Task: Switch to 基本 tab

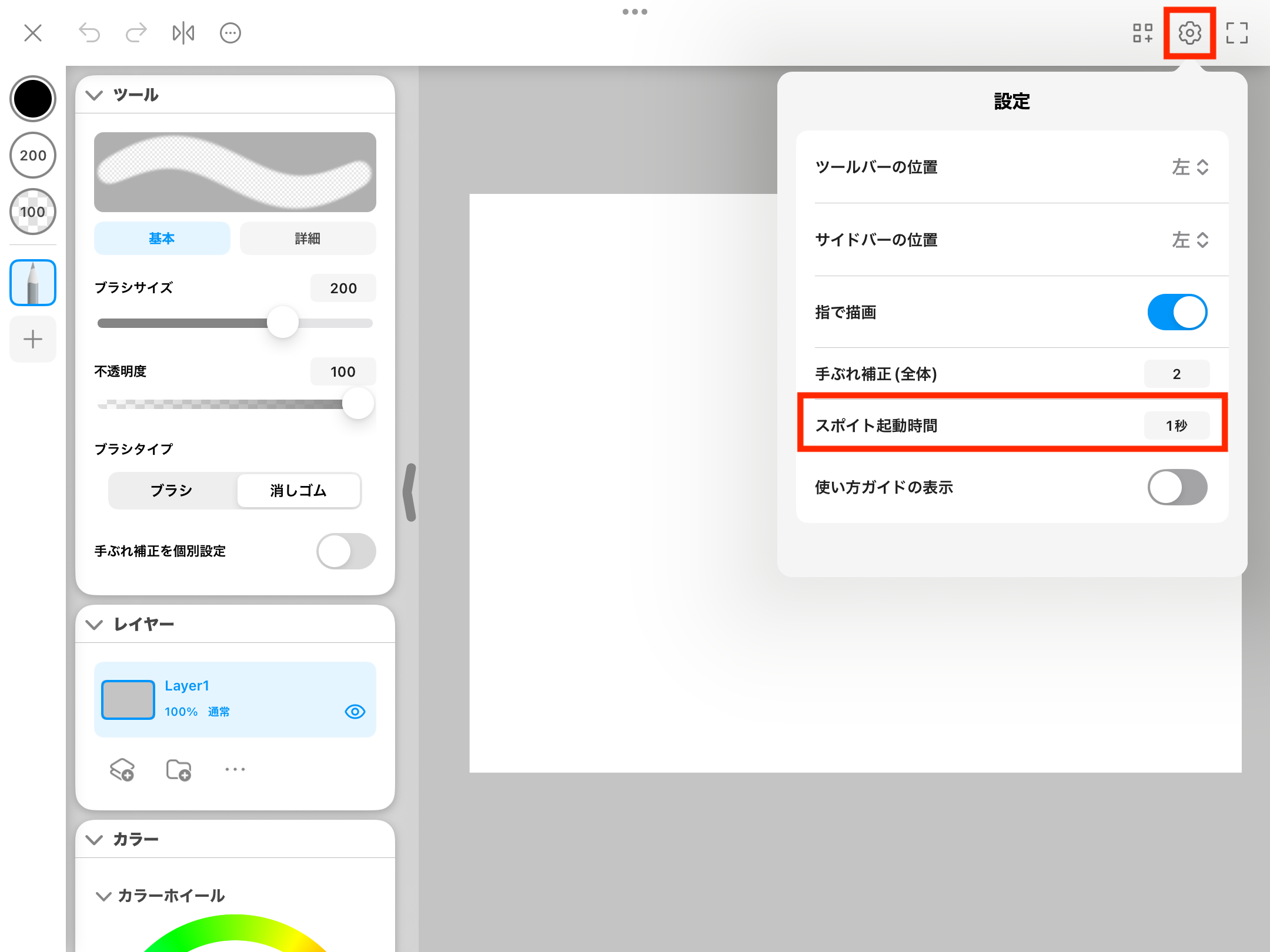Action: pos(162,239)
